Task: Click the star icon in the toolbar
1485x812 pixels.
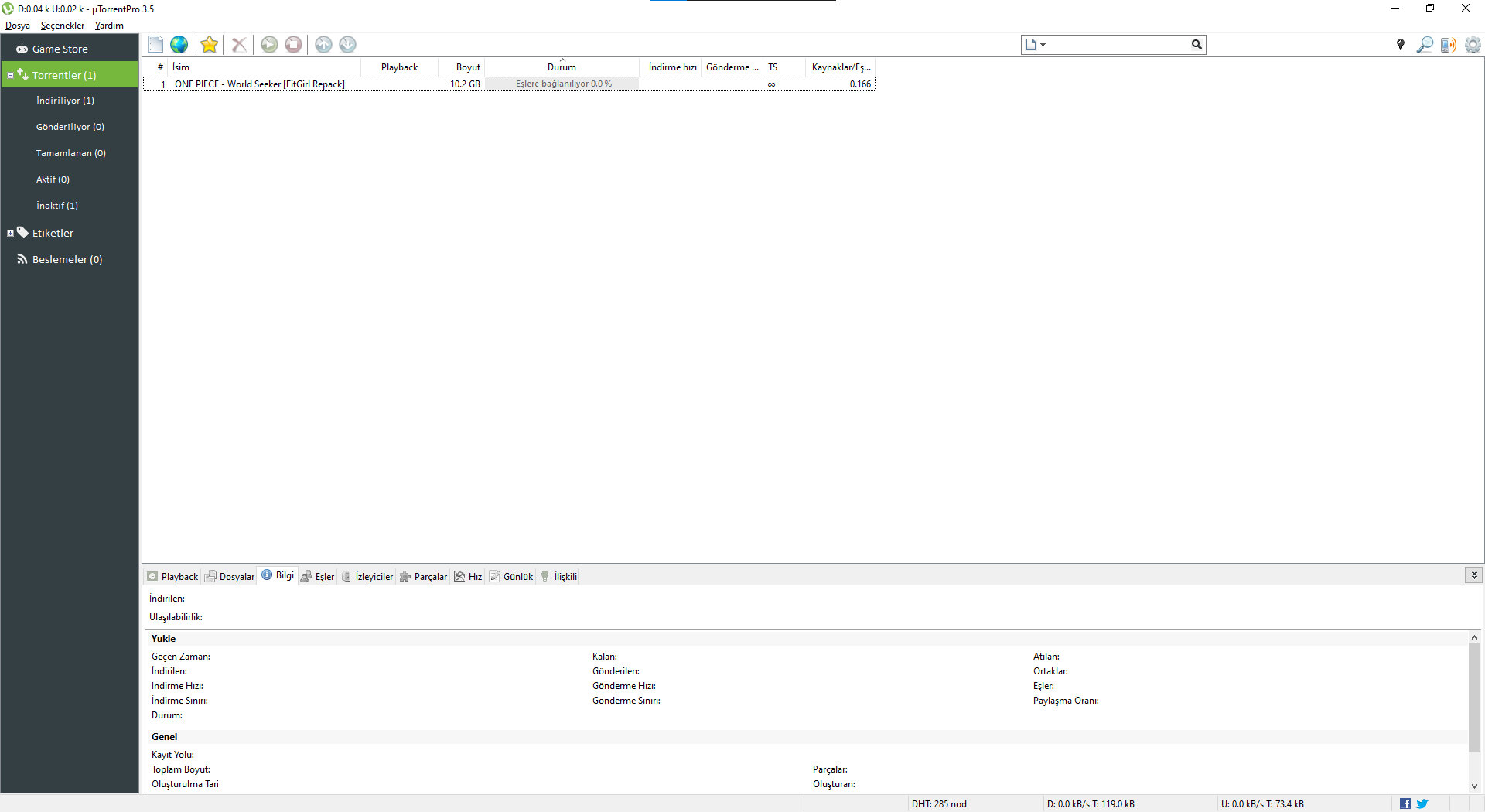Action: click(x=209, y=45)
